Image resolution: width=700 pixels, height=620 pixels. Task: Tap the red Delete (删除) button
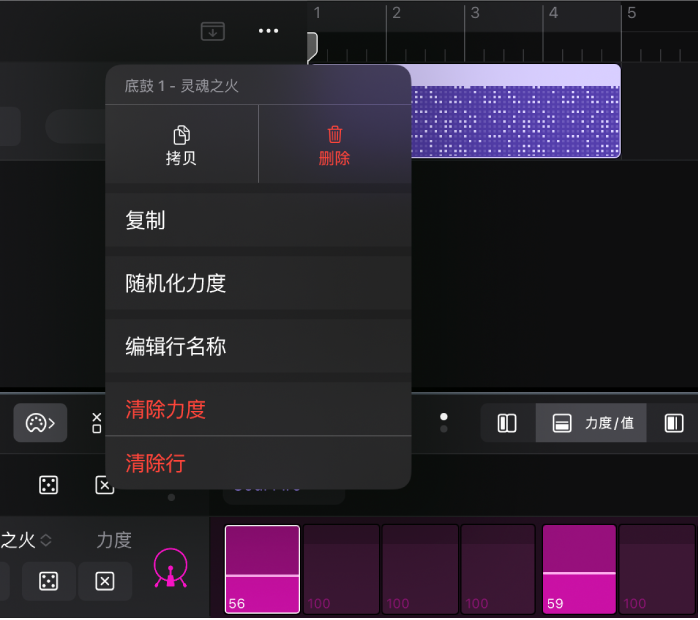(335, 145)
